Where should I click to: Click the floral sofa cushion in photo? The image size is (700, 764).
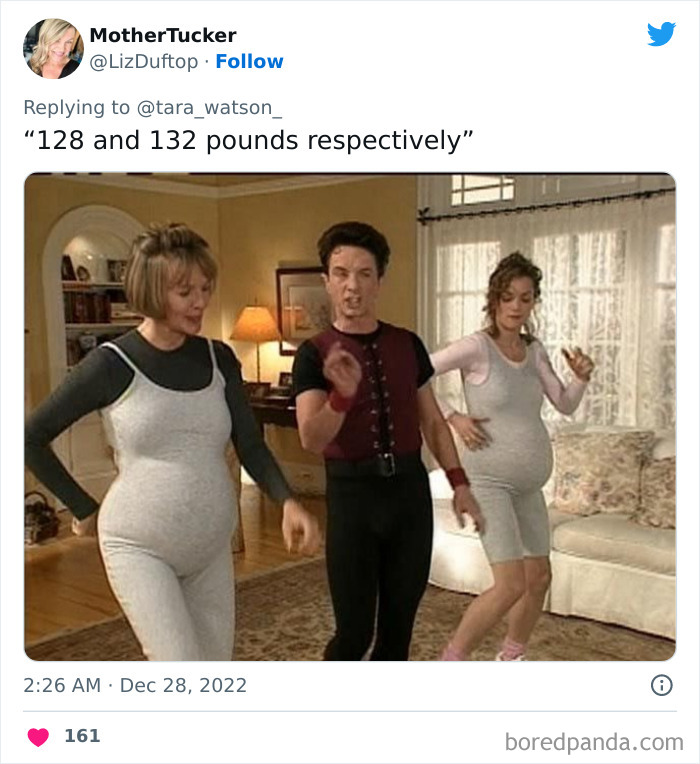(x=600, y=472)
